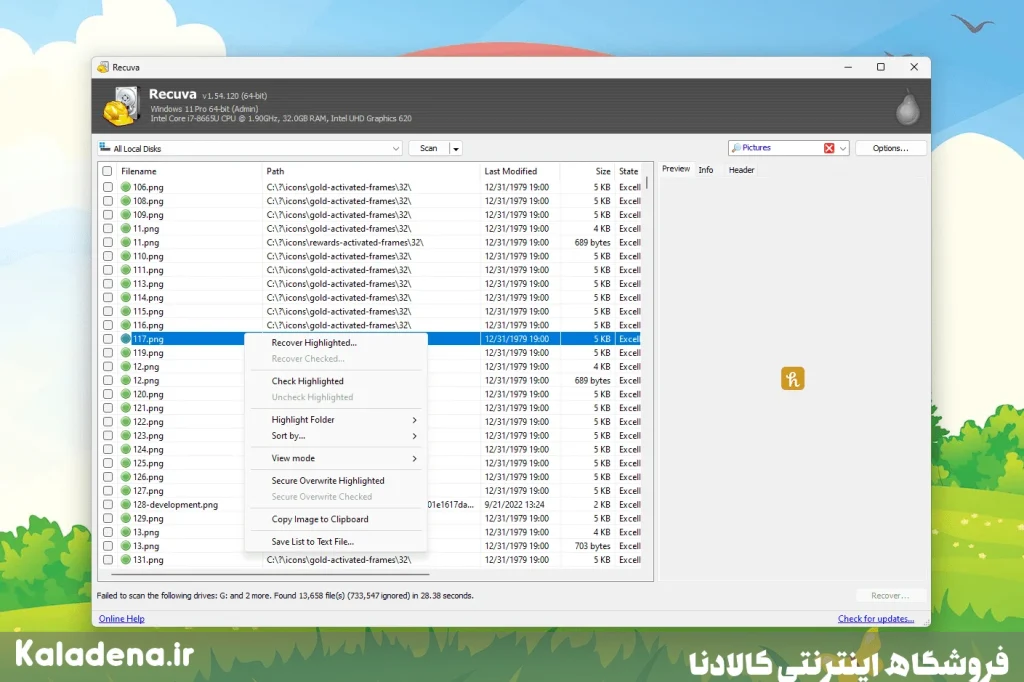Viewport: 1024px width, 682px height.
Task: Check the box for 117.png
Action: tap(108, 338)
